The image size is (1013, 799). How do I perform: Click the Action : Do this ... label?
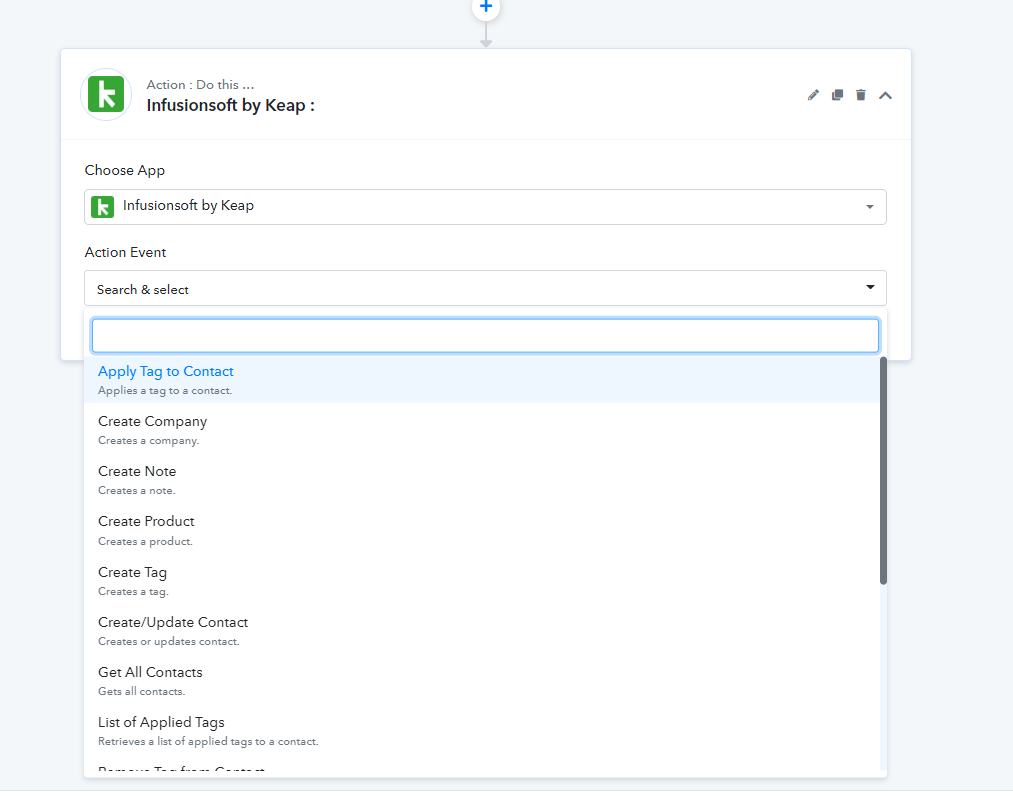coord(200,85)
